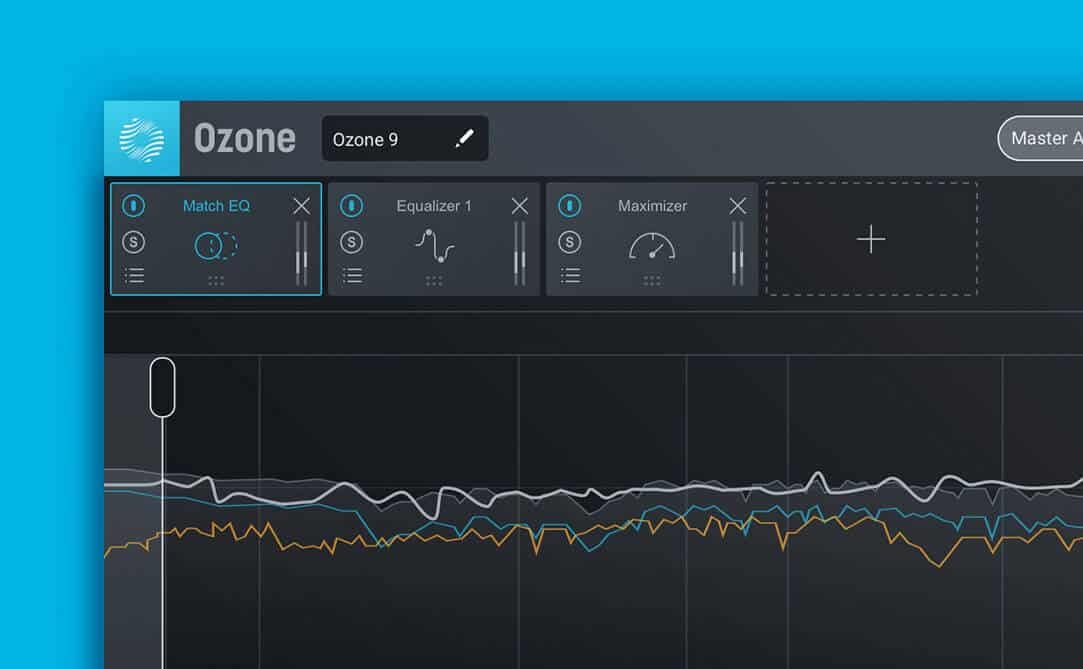Toggle Match EQ module bypass power button

(x=134, y=206)
